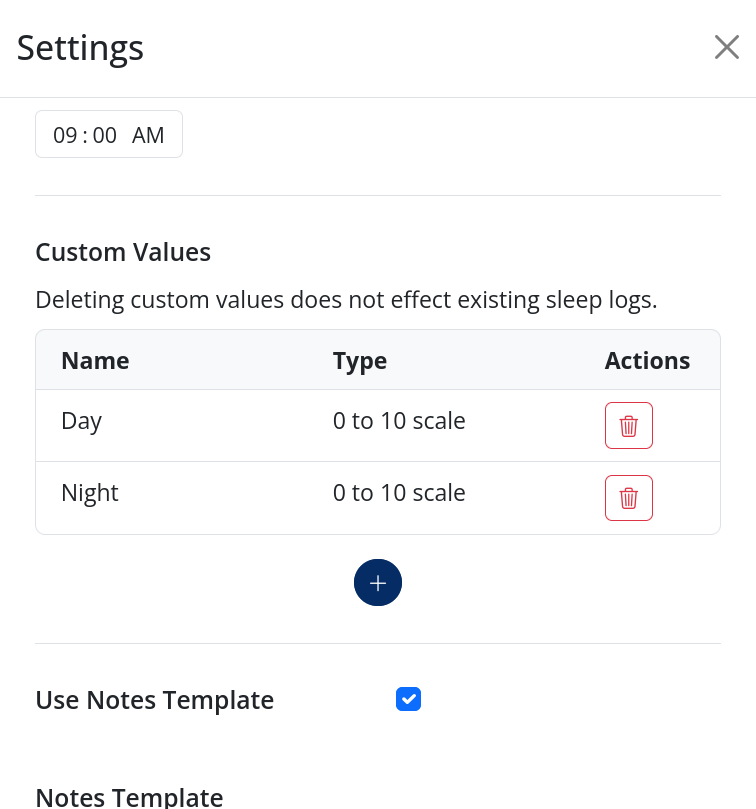Click the Settings title
This screenshot has height=809, width=756.
point(80,48)
